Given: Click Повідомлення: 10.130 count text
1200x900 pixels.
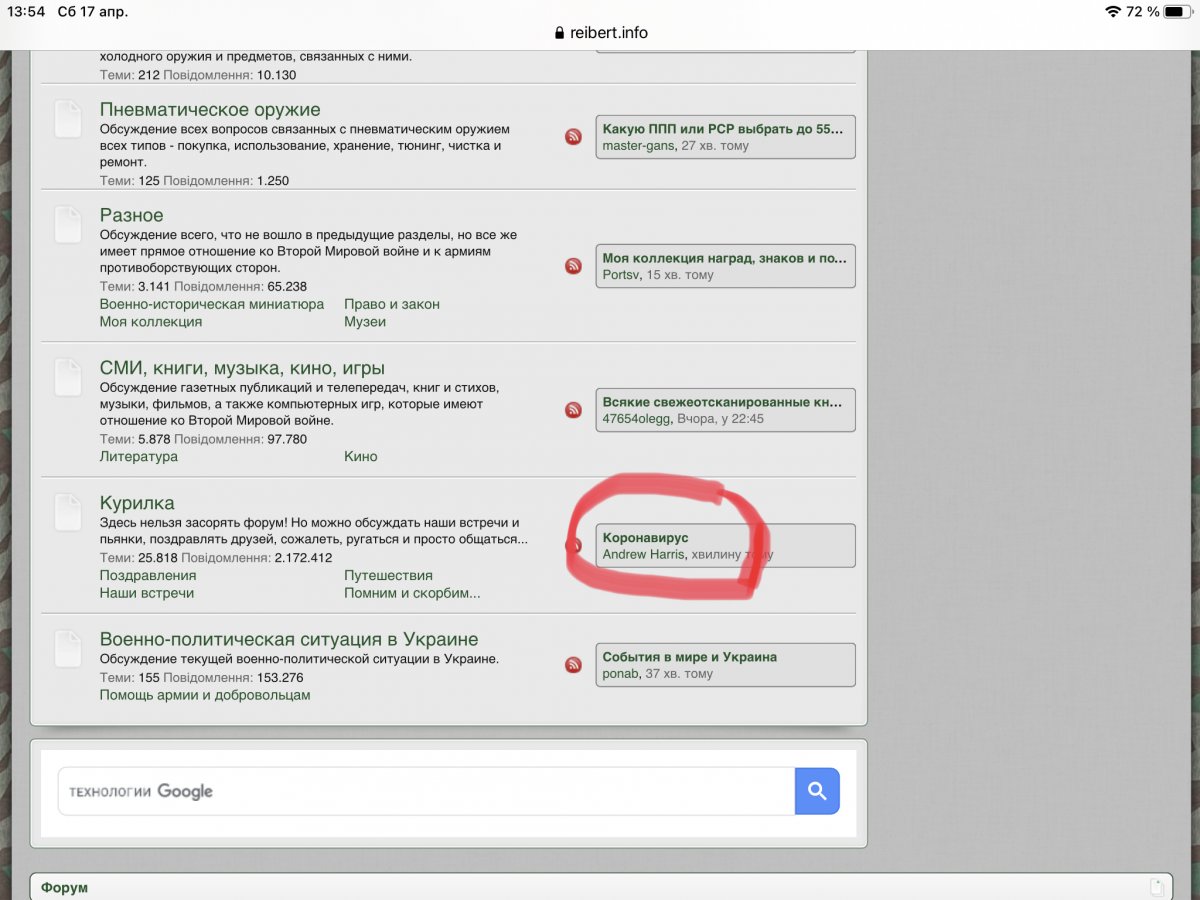Looking at the screenshot, I should tap(230, 75).
